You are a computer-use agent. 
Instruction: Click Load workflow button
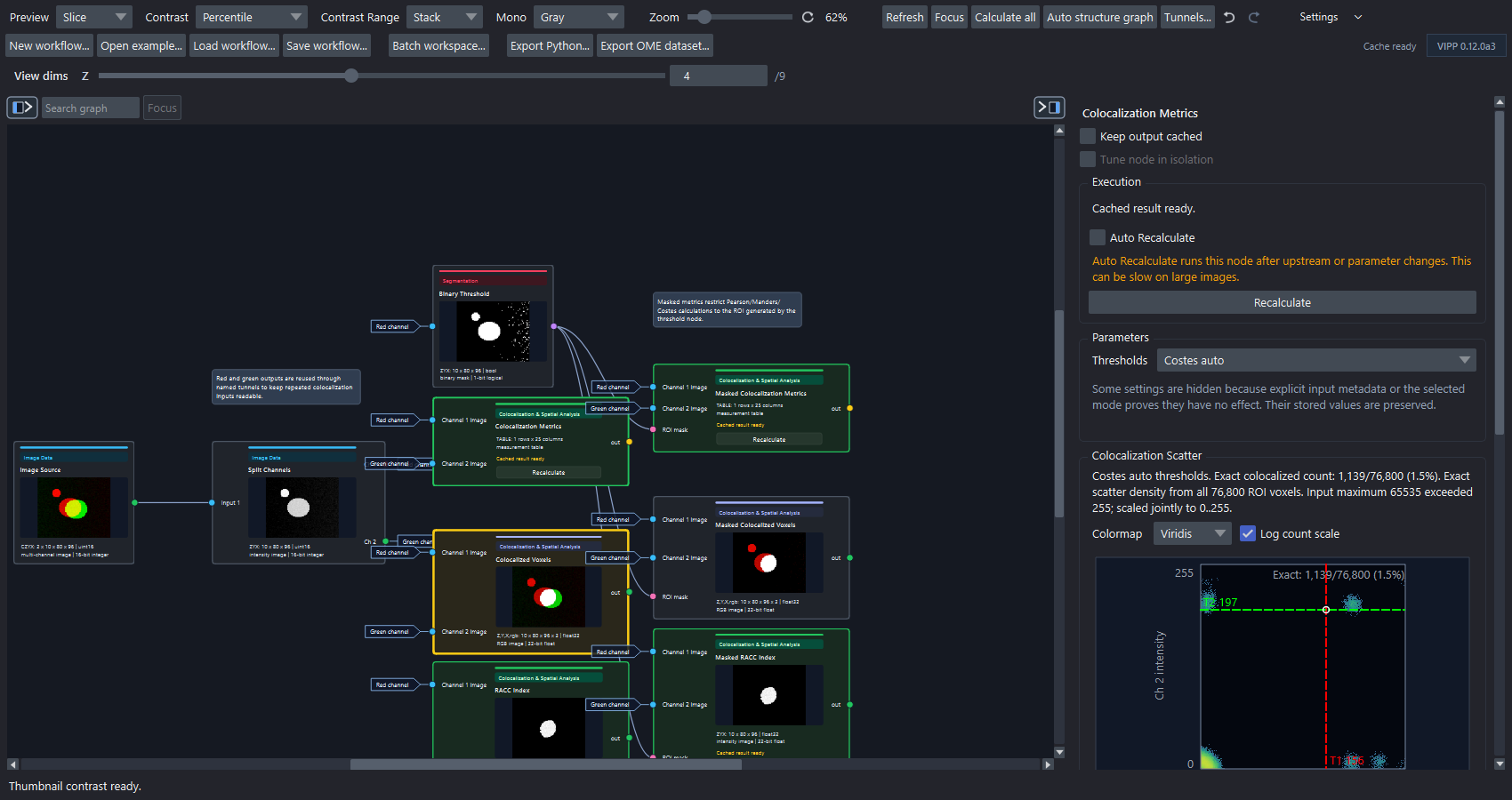pyautogui.click(x=234, y=45)
